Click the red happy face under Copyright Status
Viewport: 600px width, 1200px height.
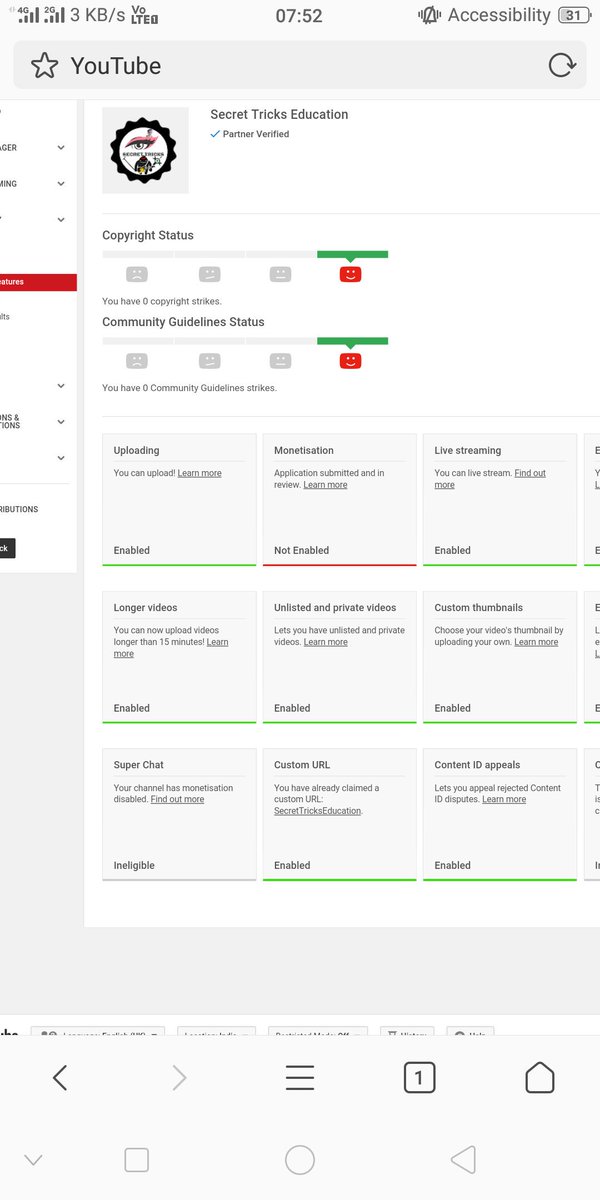coord(350,274)
